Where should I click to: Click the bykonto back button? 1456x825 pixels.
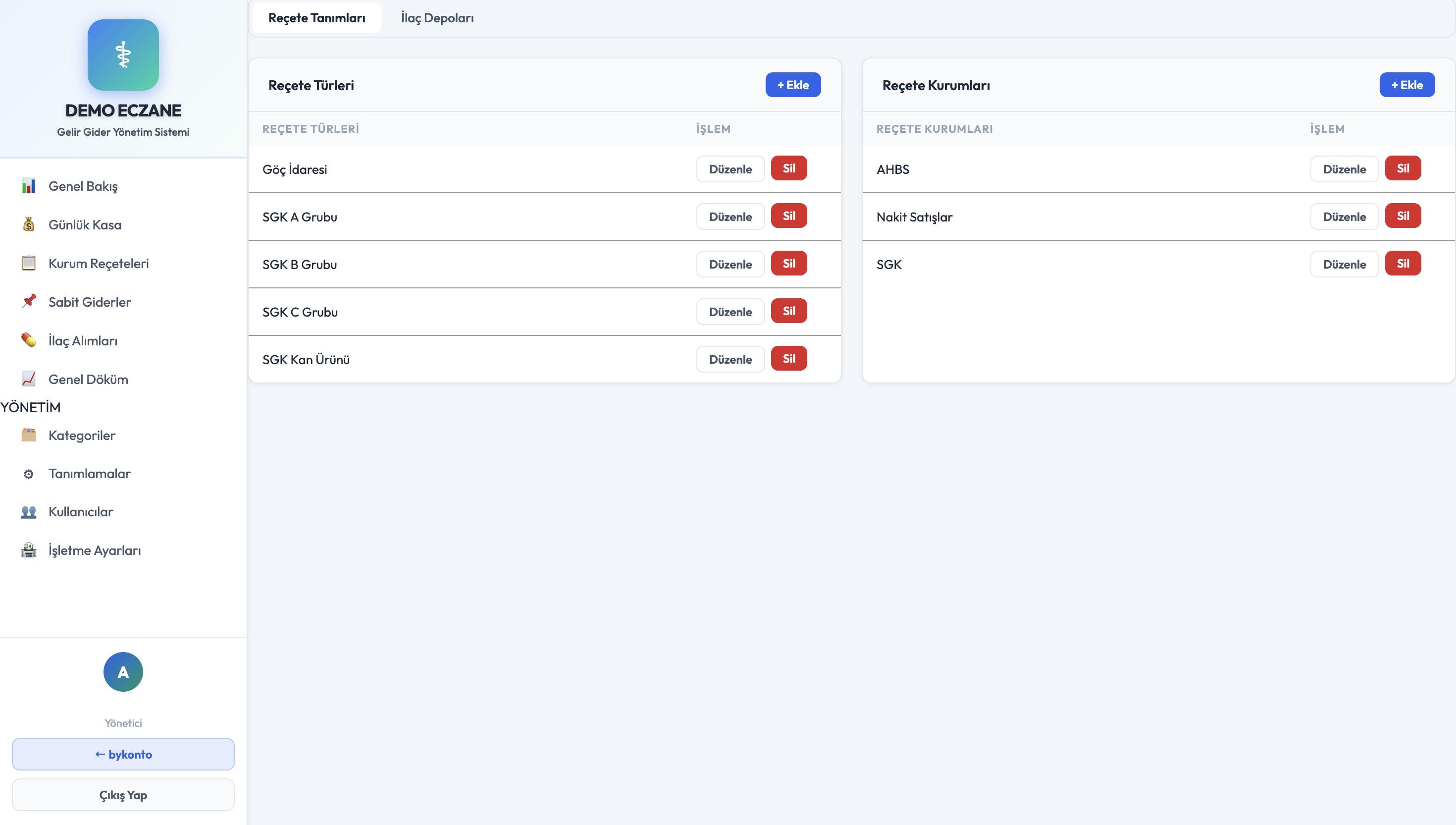tap(123, 754)
